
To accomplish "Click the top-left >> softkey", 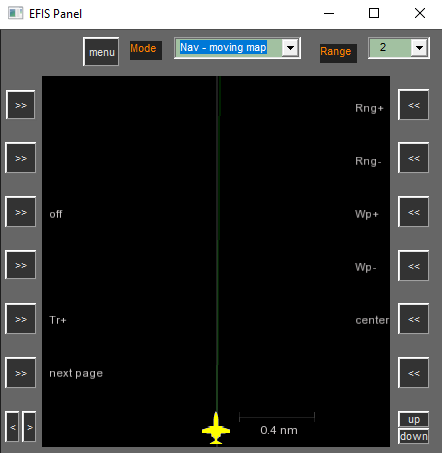I will [21, 105].
